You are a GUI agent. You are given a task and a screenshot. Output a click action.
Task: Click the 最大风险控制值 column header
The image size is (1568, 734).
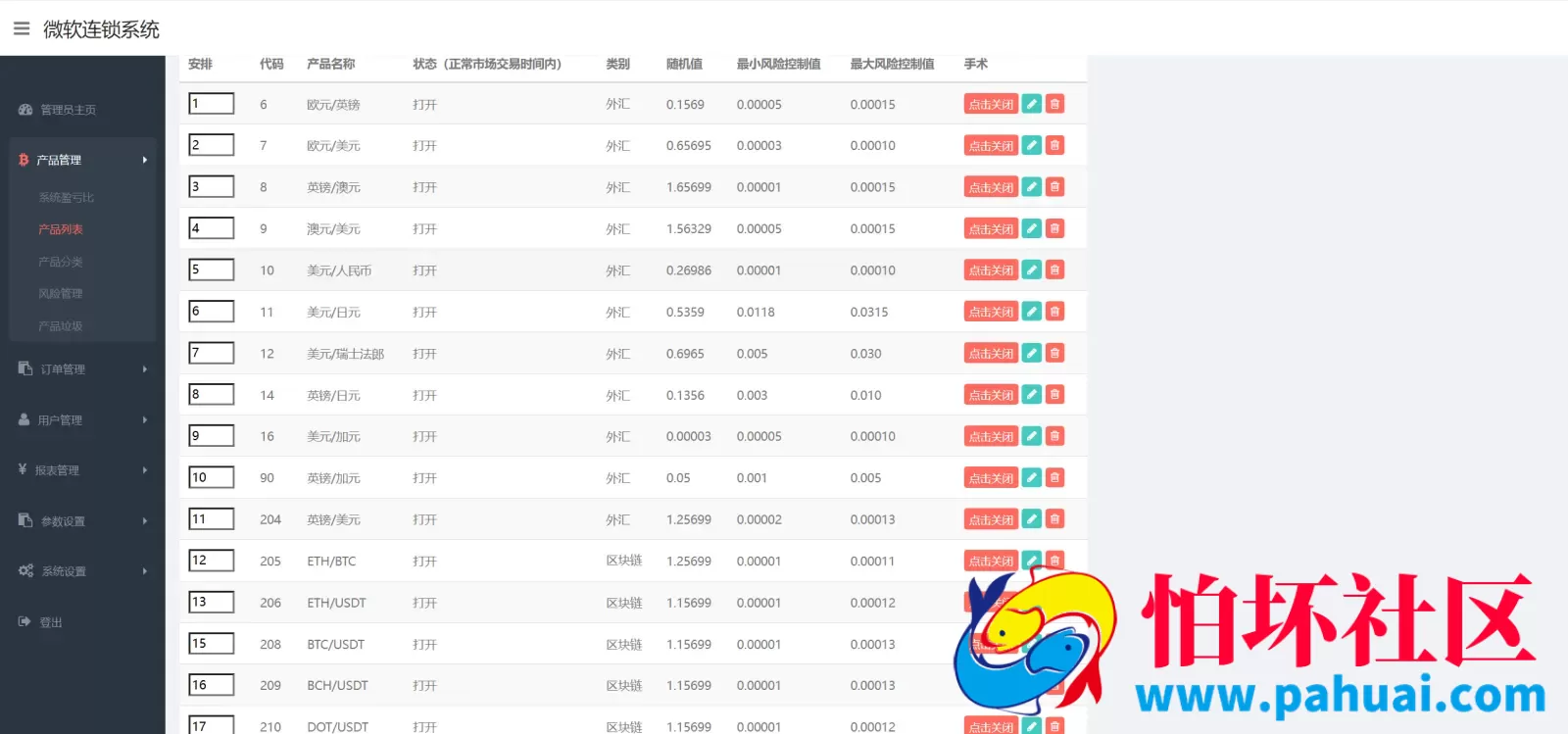coord(892,64)
